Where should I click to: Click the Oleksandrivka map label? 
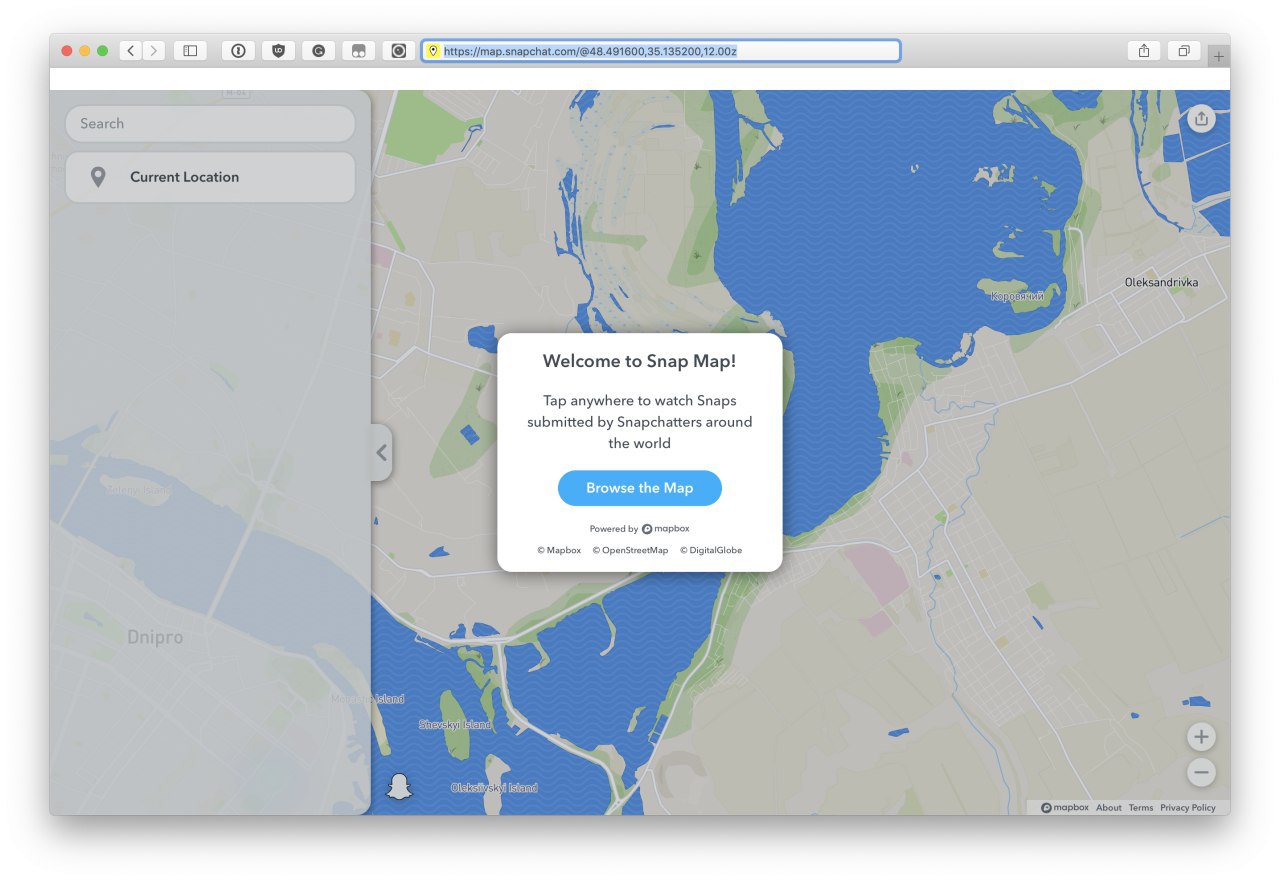pos(1161,282)
